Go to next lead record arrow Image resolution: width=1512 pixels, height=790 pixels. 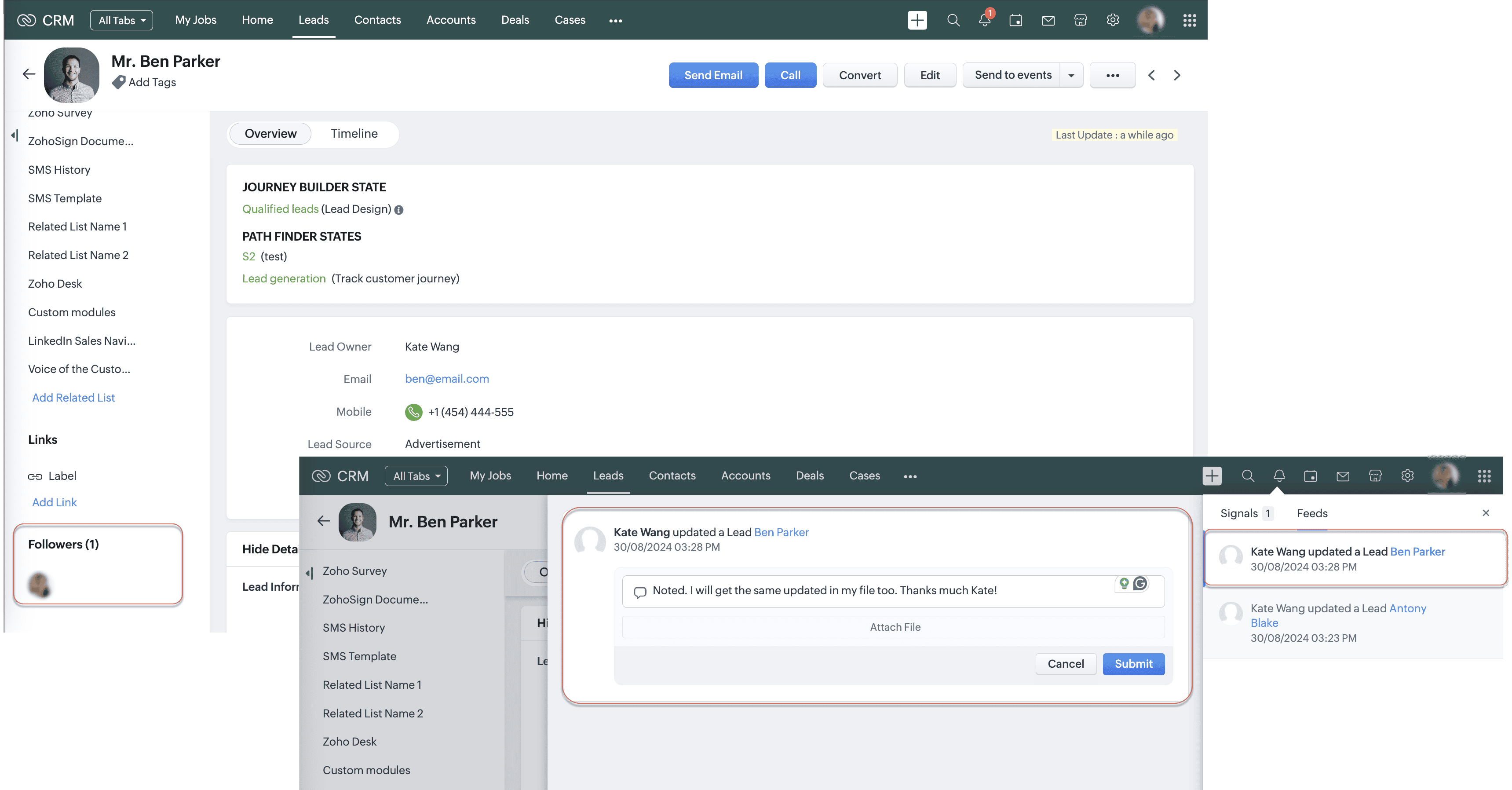pyautogui.click(x=1177, y=75)
